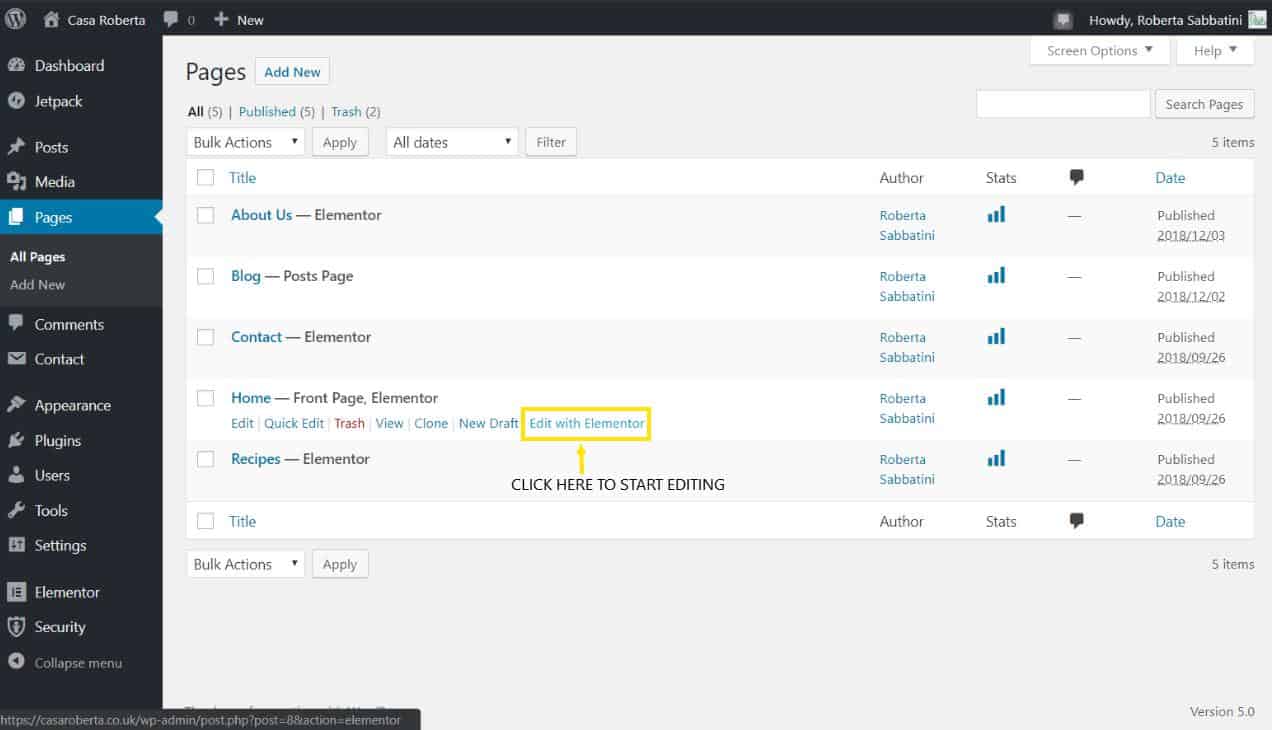The width and height of the screenshot is (1272, 730).
Task: Open the Appearance menu in the sidebar
Action: (74, 404)
